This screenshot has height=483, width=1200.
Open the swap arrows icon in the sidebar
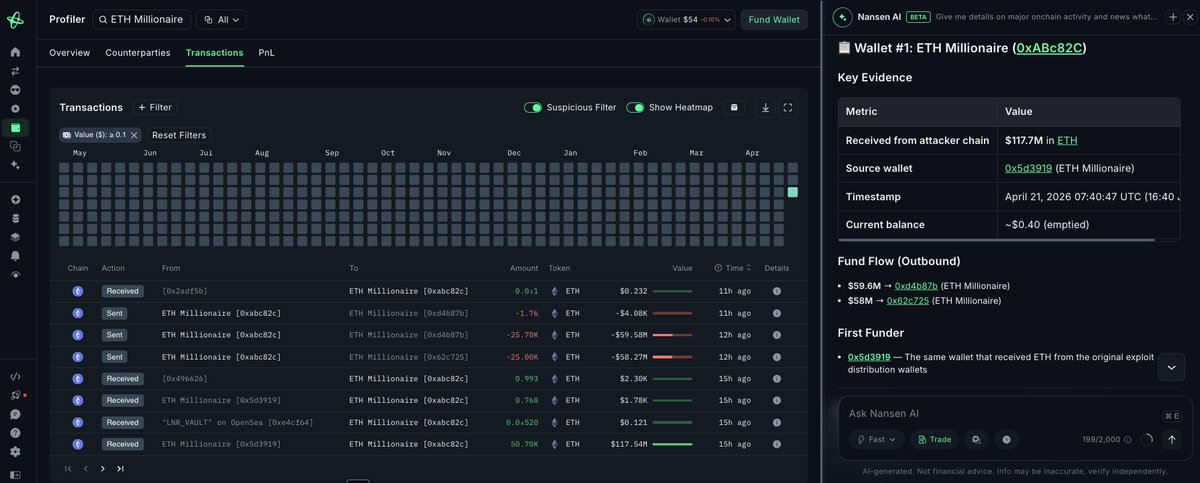click(15, 71)
